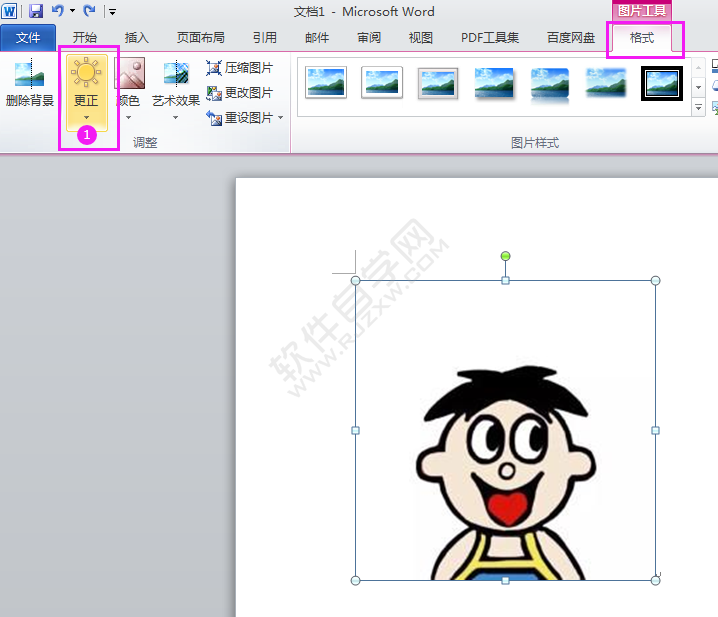The height and width of the screenshot is (617, 718).
Task: Click 更改图片 (Change Picture)
Action: [x=239, y=93]
